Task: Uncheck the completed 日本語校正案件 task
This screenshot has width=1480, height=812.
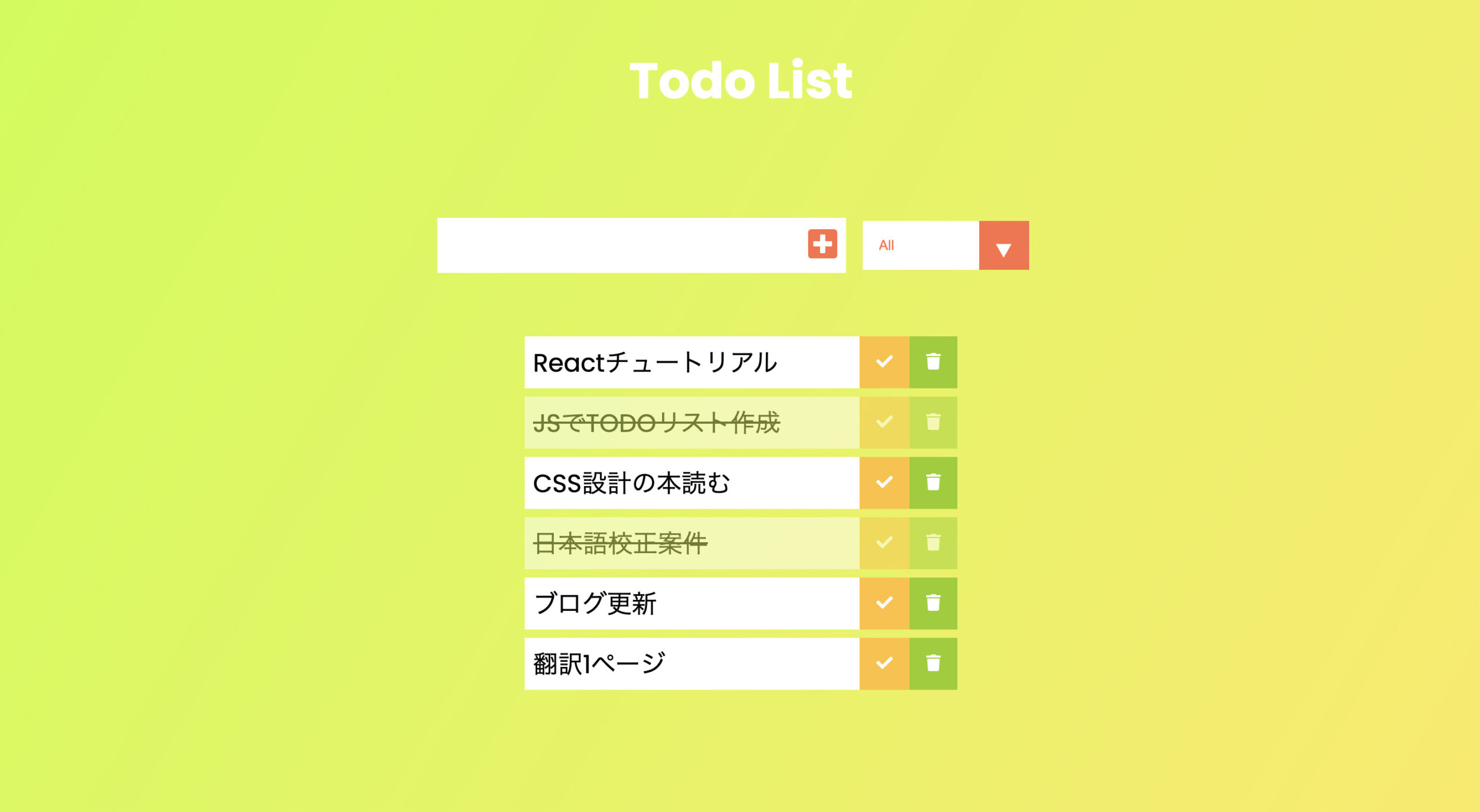Action: pyautogui.click(x=885, y=543)
